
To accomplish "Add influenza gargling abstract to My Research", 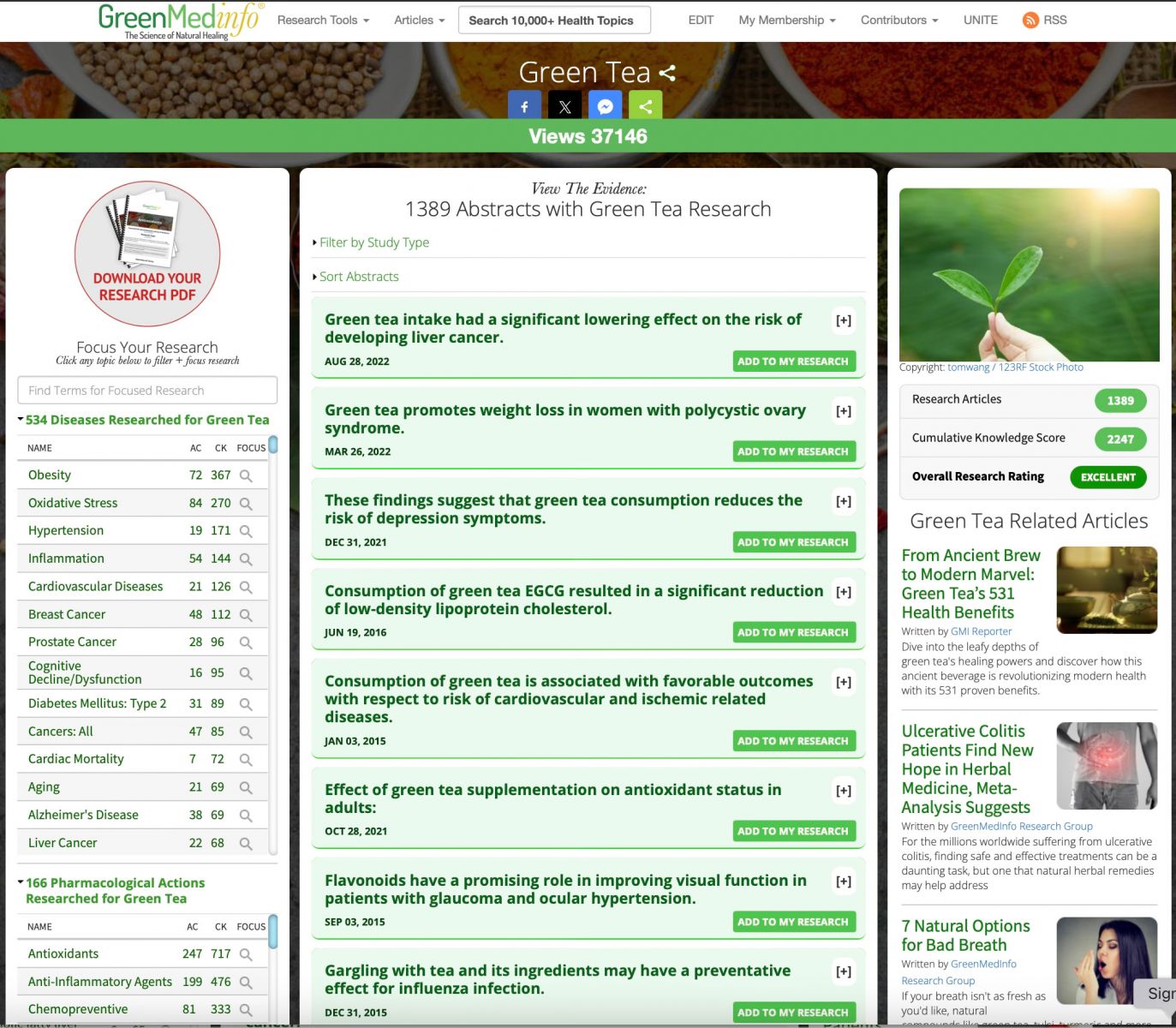I will (794, 1013).
